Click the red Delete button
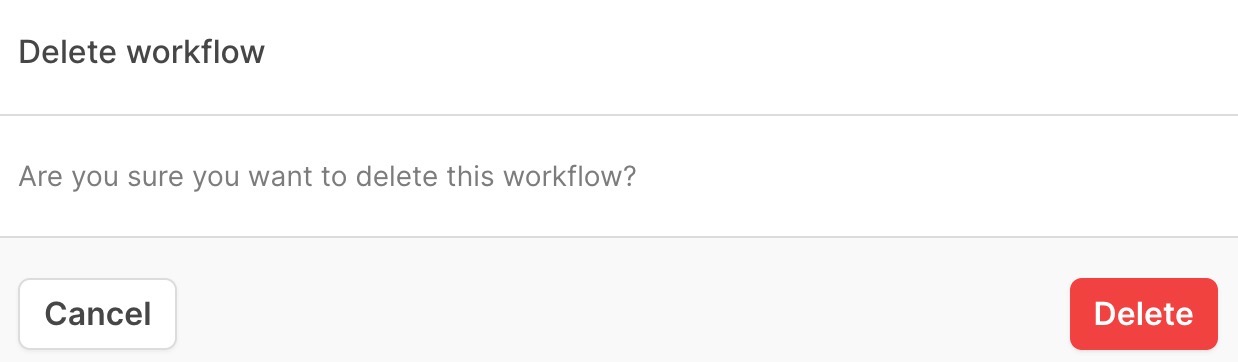Viewport: 1238px width, 362px height. (x=1143, y=314)
